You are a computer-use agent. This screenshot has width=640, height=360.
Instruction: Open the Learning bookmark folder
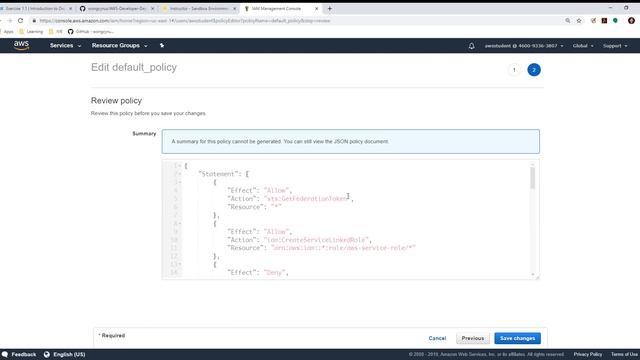click(x=31, y=31)
